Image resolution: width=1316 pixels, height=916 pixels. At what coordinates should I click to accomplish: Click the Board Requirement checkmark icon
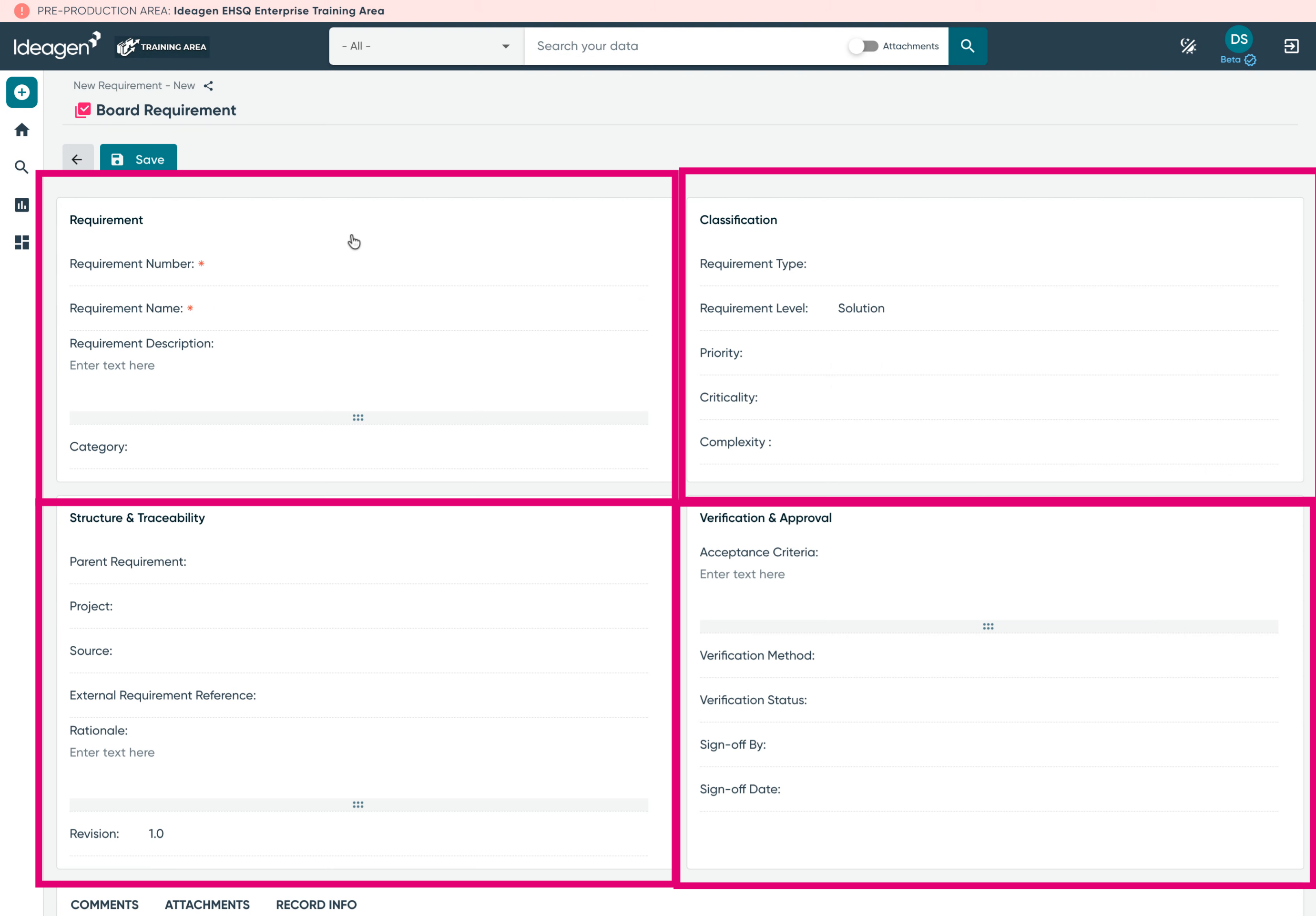(x=82, y=110)
